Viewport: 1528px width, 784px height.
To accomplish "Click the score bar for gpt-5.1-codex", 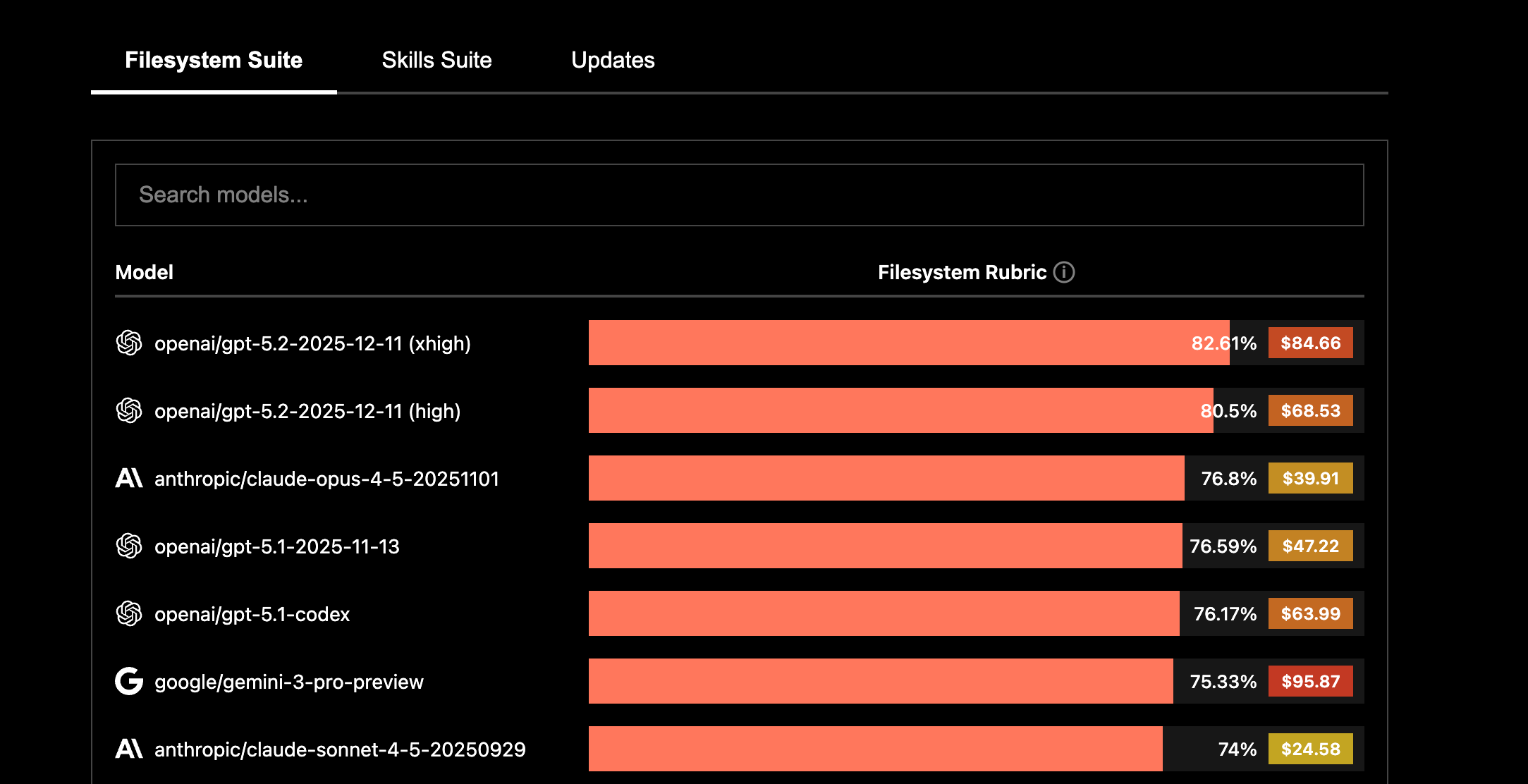I will (x=884, y=614).
